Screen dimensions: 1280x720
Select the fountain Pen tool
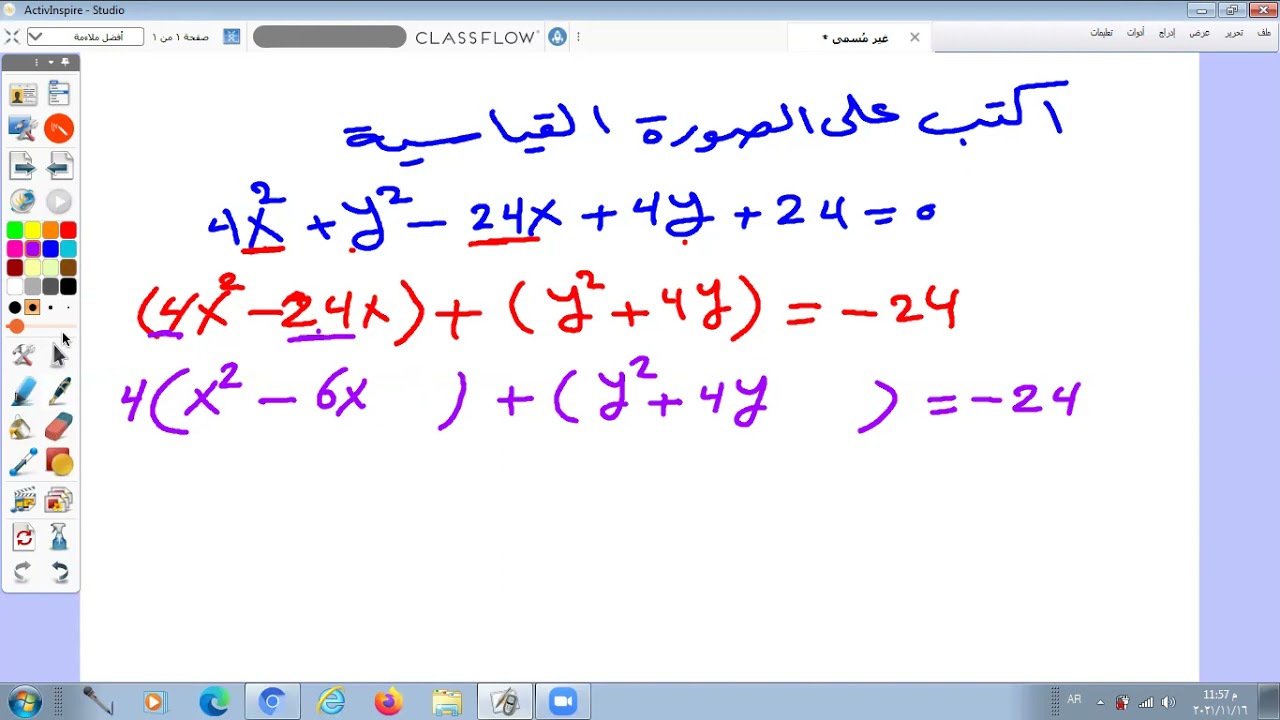59,391
